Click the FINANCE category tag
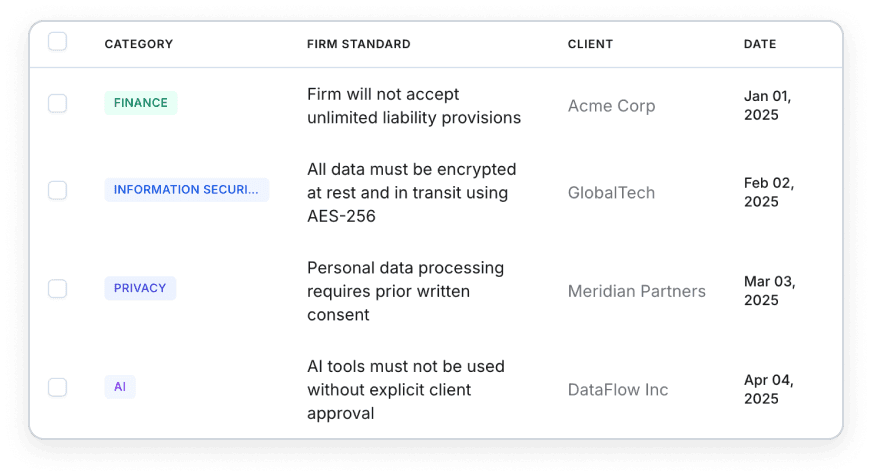This screenshot has width=872, height=476. pyautogui.click(x=141, y=103)
